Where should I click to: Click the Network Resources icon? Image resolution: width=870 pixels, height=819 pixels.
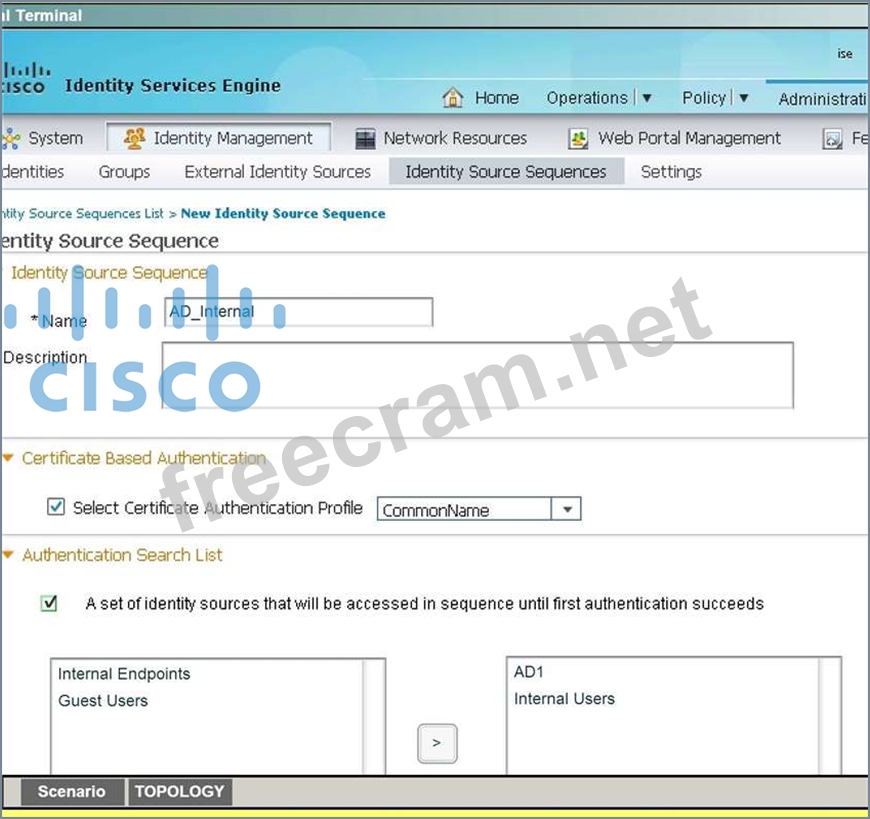tap(366, 139)
